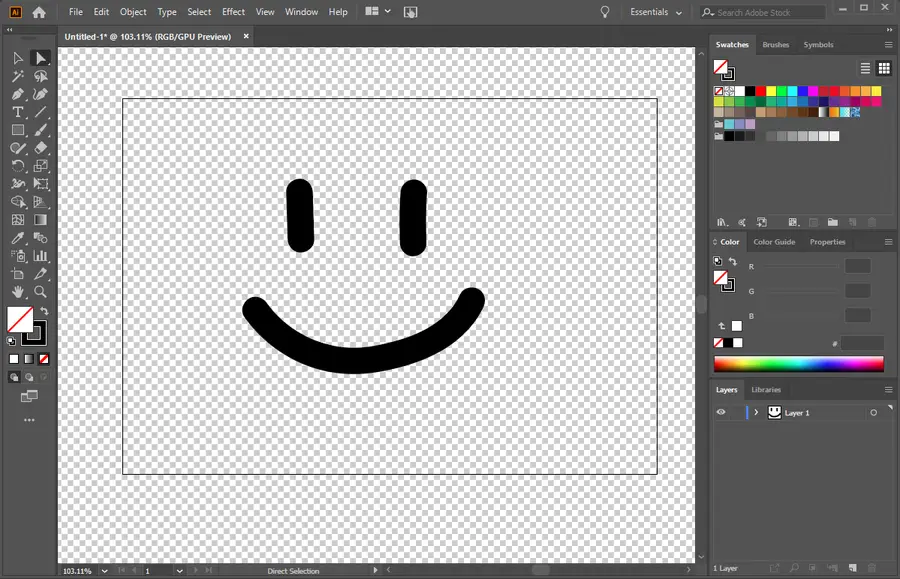The width and height of the screenshot is (900, 579).
Task: Click the Layer 1 target circle
Action: tap(873, 413)
